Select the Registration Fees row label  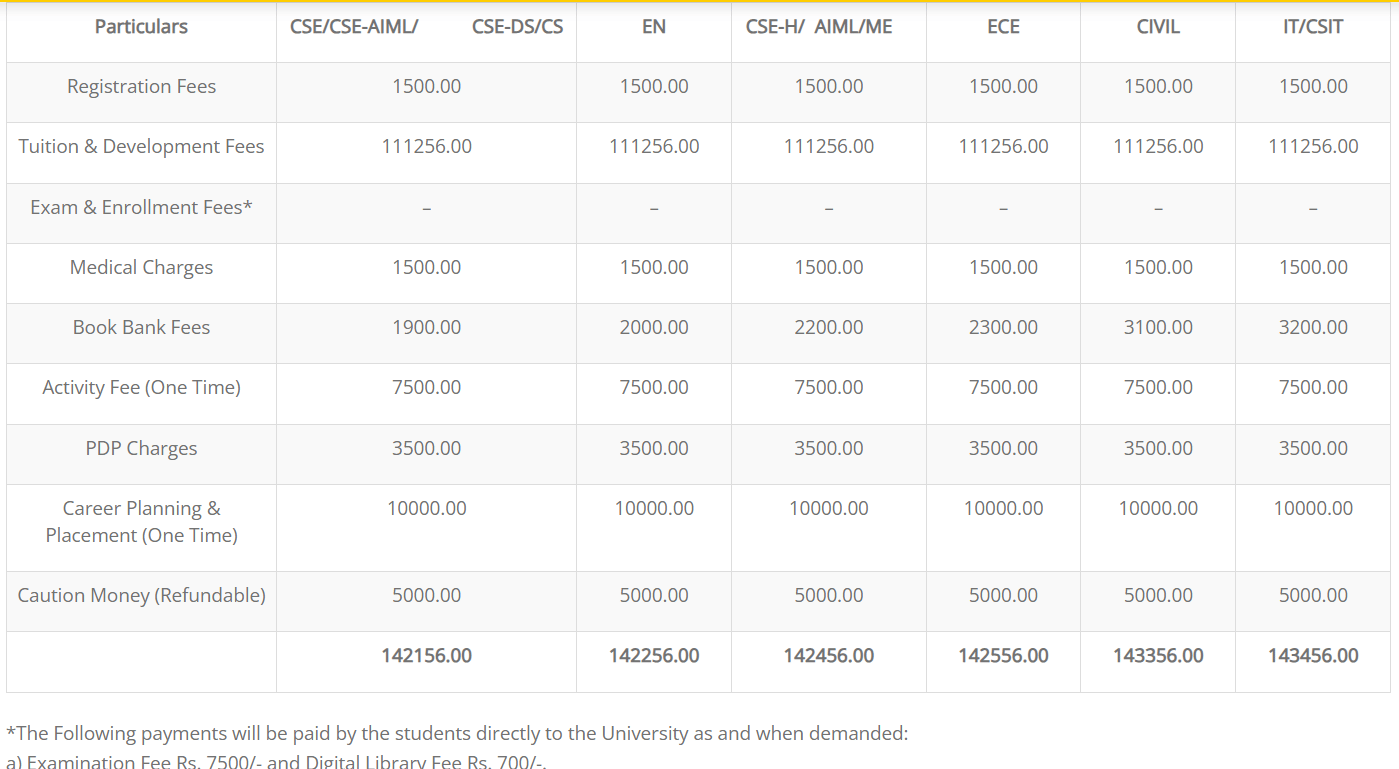[x=141, y=87]
